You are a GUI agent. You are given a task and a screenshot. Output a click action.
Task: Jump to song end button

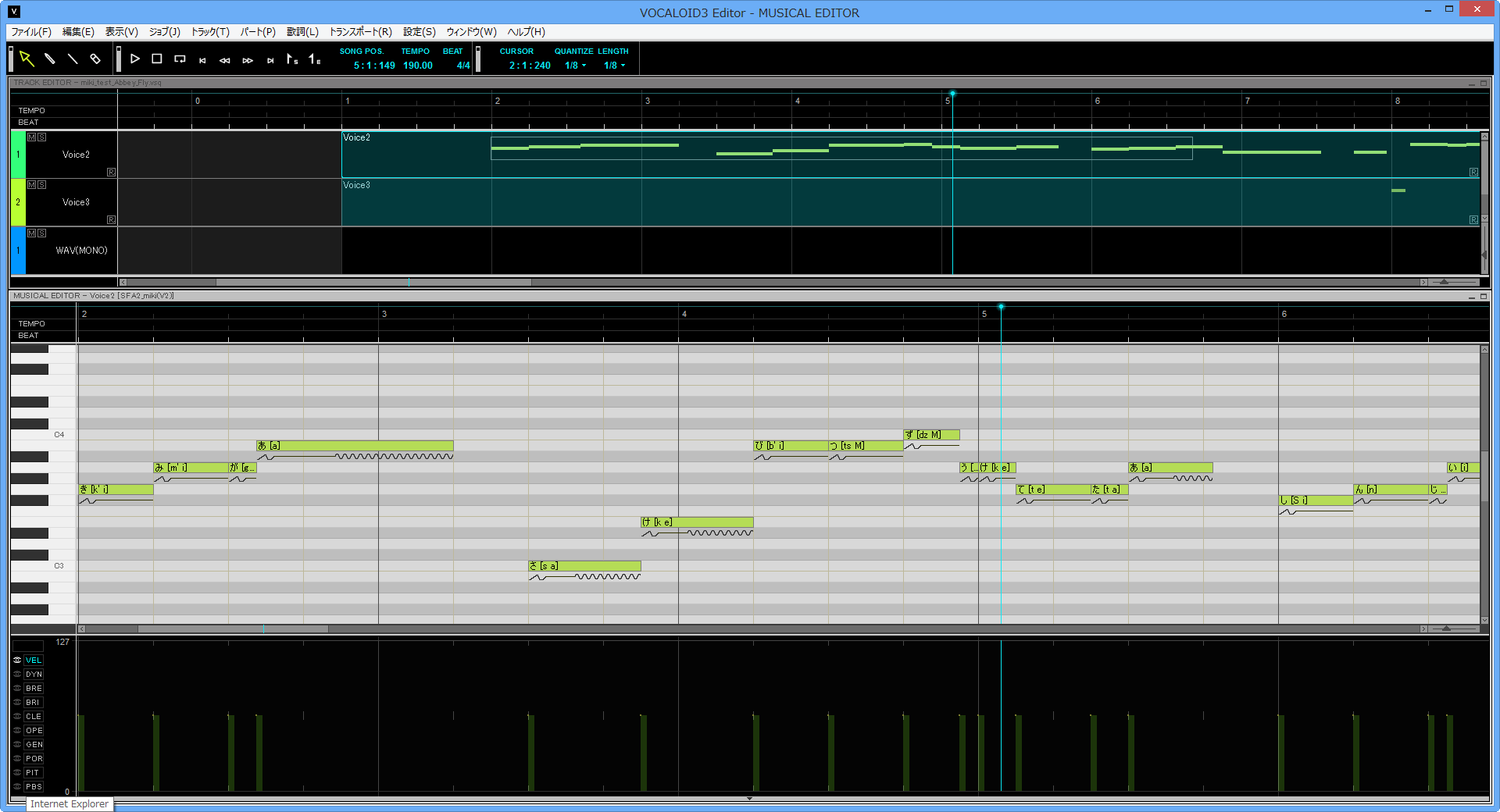[x=270, y=60]
